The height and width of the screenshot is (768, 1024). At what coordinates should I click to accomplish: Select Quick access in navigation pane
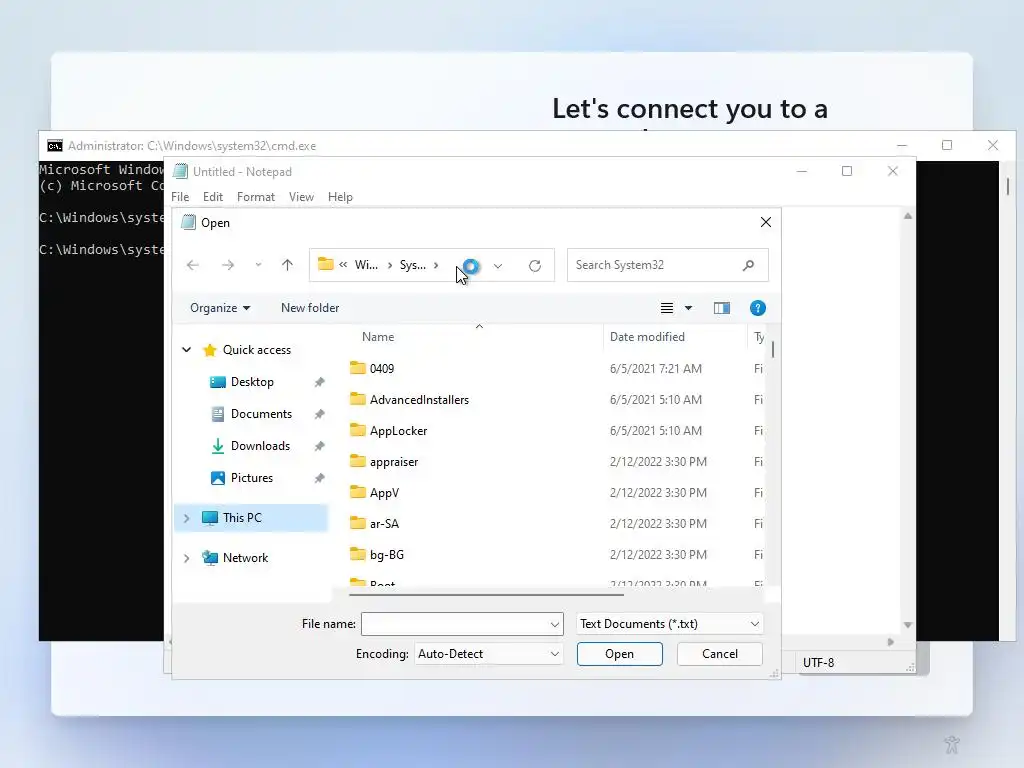click(257, 350)
